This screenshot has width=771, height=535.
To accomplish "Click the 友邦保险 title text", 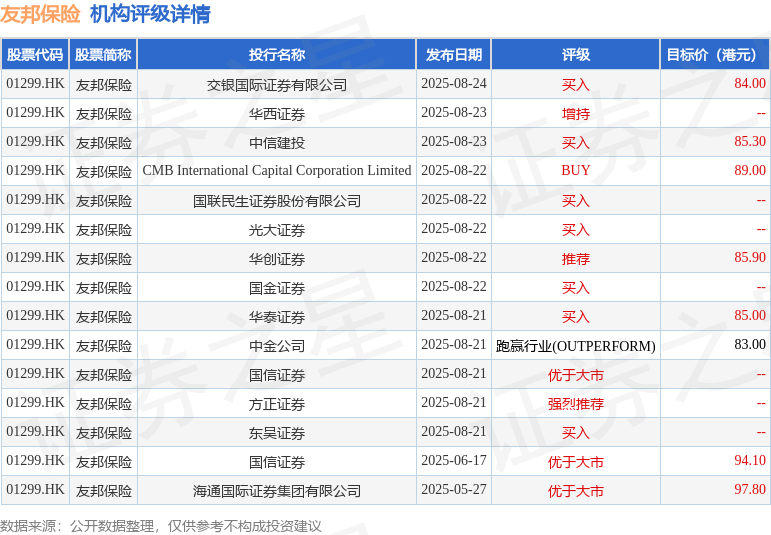I will 40,13.
